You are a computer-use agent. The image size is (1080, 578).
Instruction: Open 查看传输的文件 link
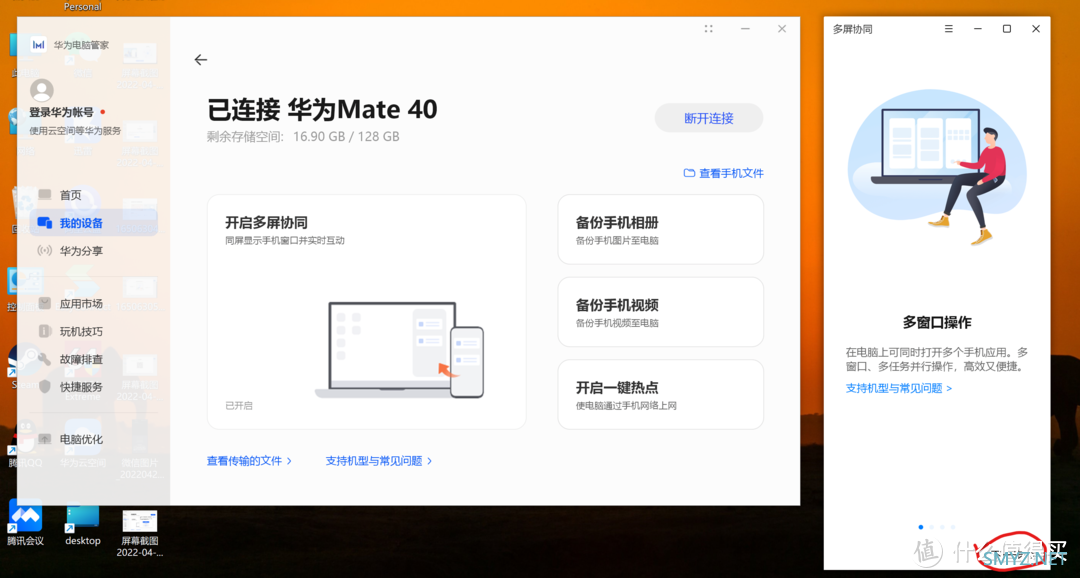click(249, 461)
